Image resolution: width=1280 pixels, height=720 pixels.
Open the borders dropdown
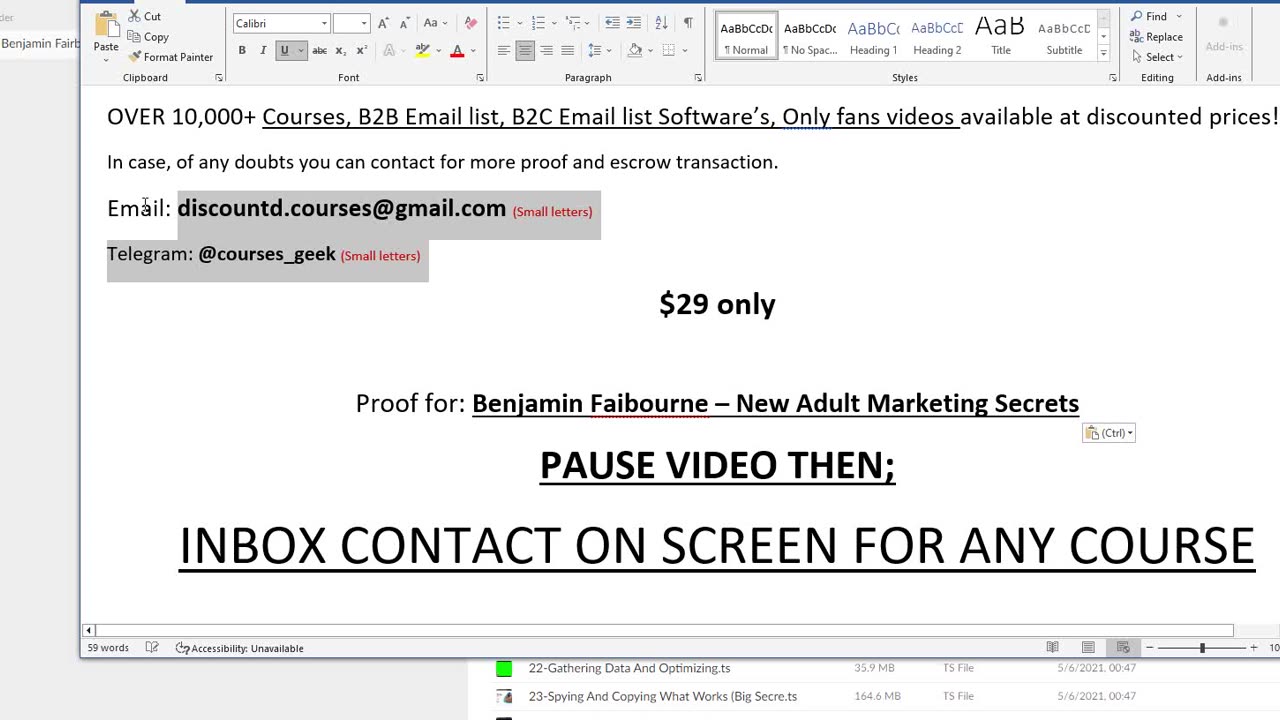(x=685, y=50)
